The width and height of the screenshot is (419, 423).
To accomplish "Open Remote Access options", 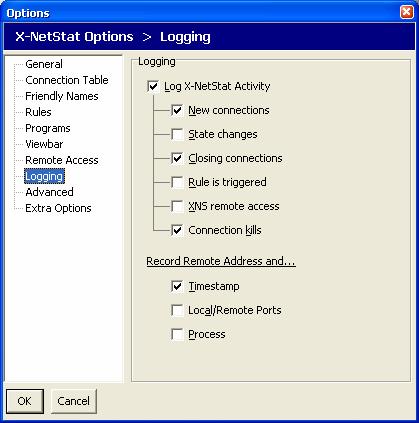I will pyautogui.click(x=62, y=160).
